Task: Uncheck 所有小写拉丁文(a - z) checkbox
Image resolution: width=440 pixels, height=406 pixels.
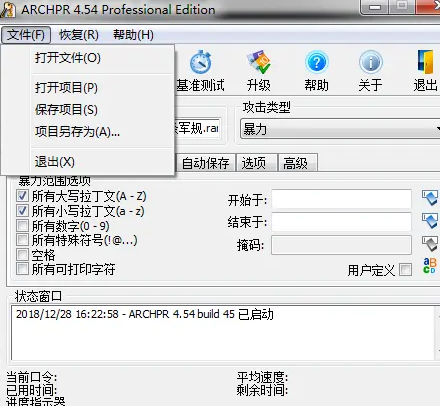Action: tap(22, 211)
